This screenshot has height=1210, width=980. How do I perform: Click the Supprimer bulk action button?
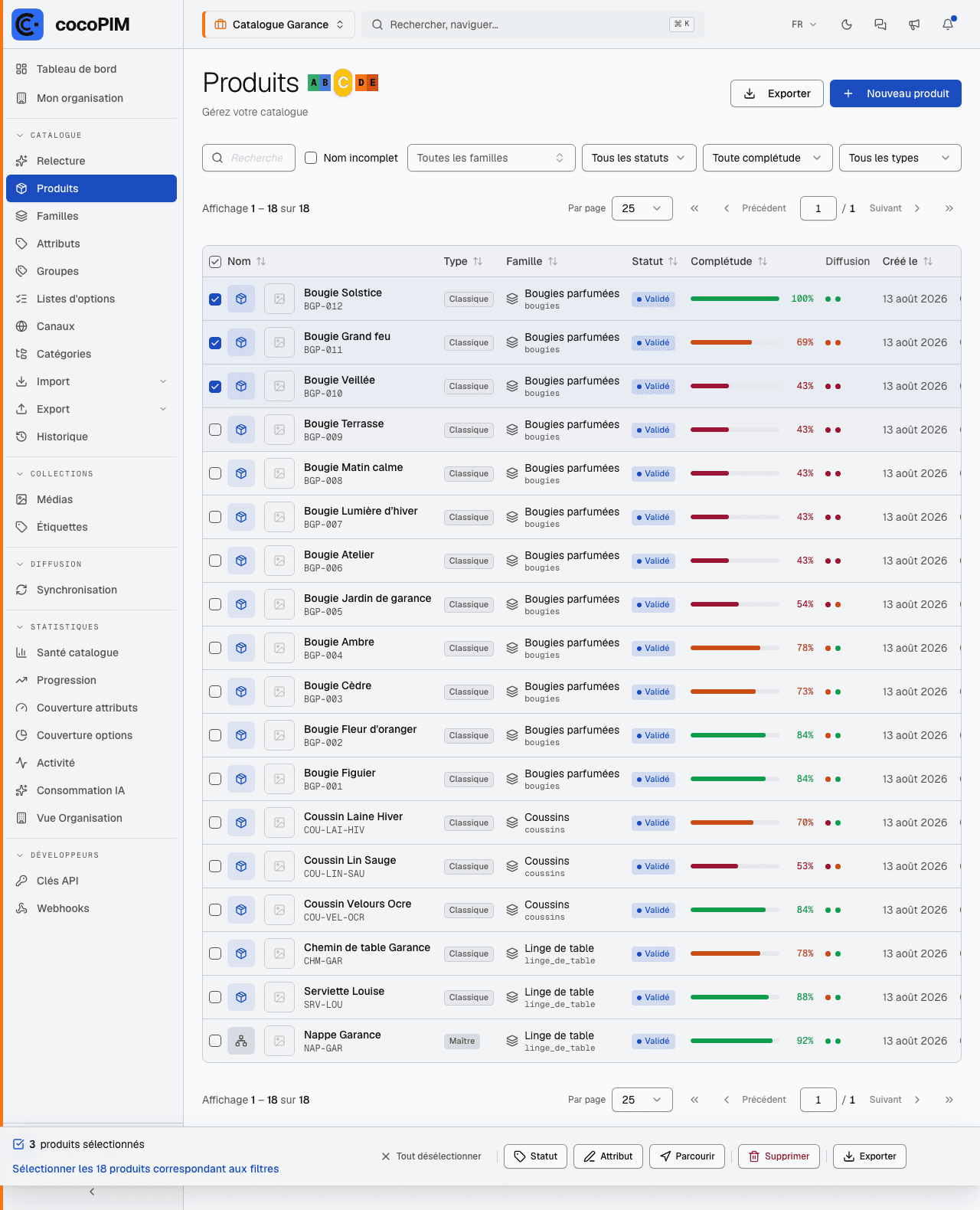[779, 1156]
